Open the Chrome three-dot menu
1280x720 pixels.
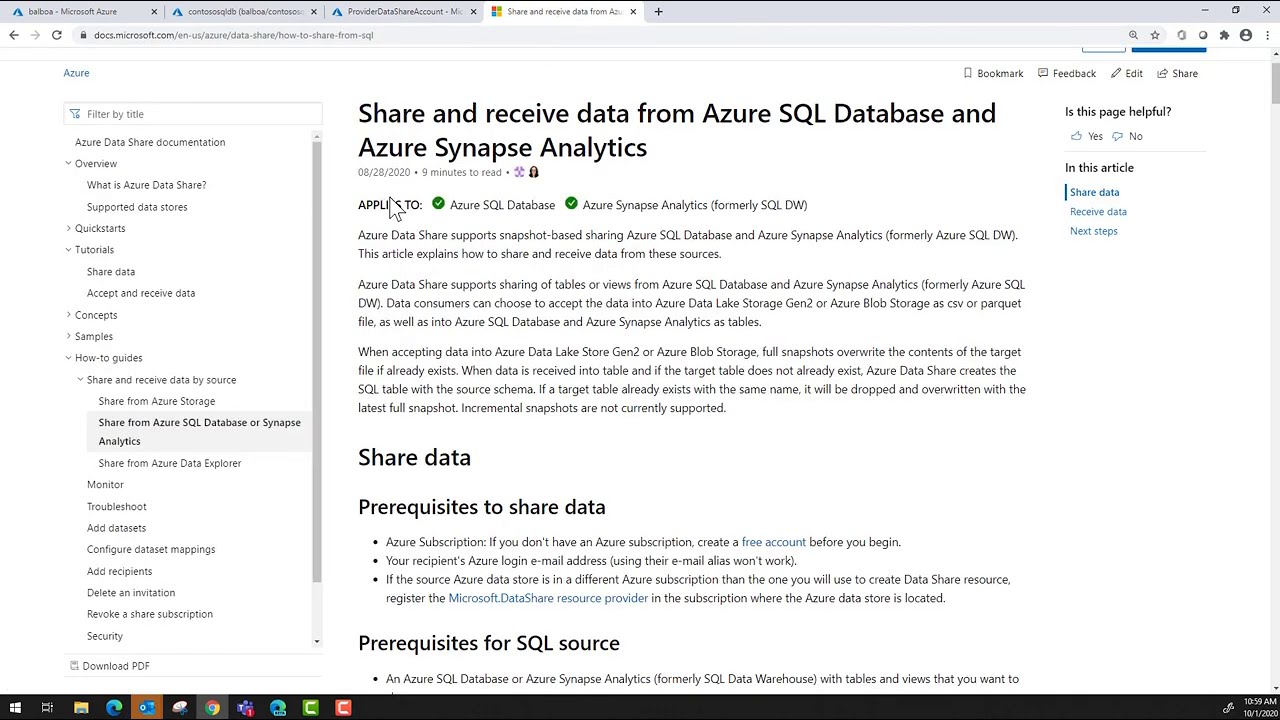pyautogui.click(x=1267, y=35)
